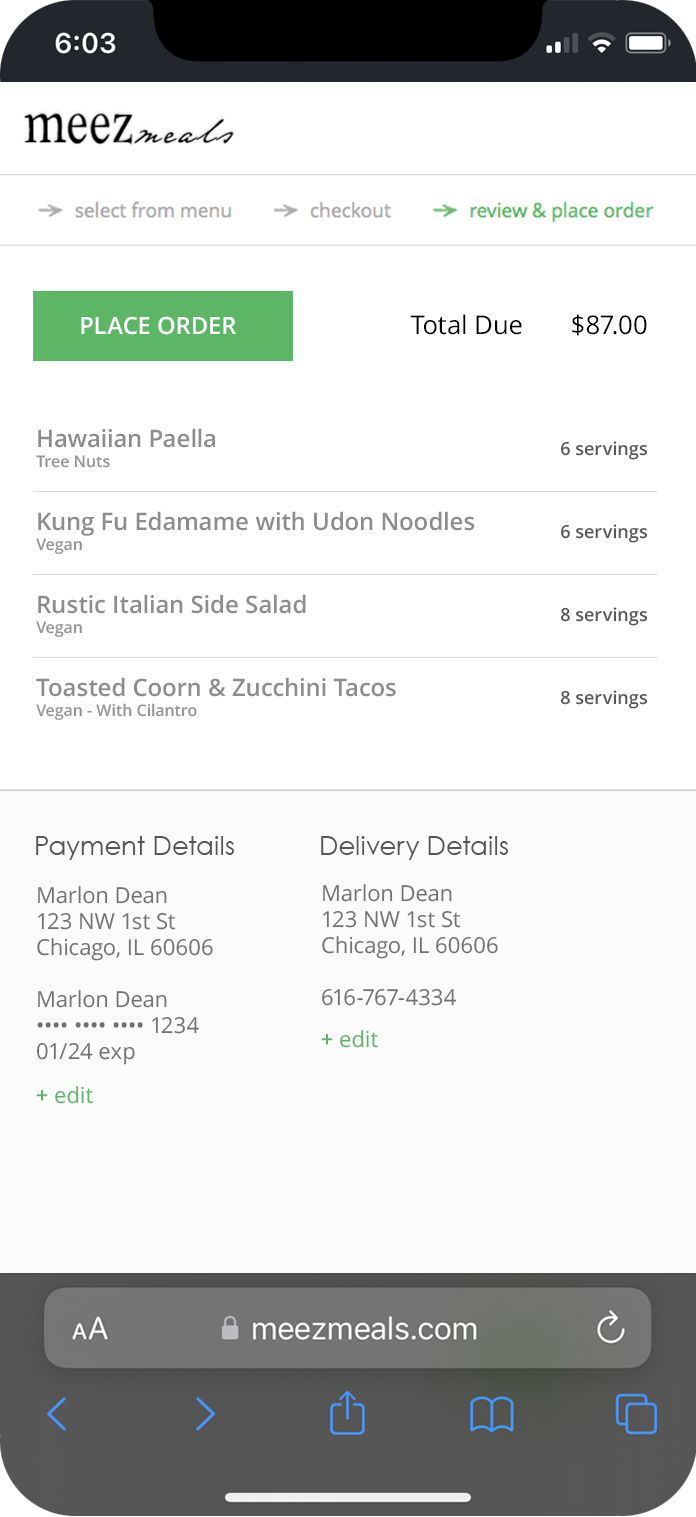This screenshot has height=1517, width=696.
Task: Select the Hawaiian Paella item
Action: pos(126,439)
